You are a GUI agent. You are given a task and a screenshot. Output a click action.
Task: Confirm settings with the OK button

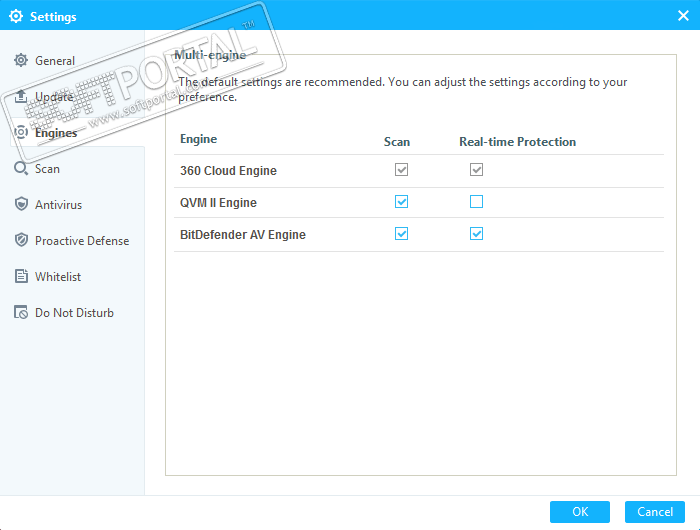pyautogui.click(x=579, y=512)
